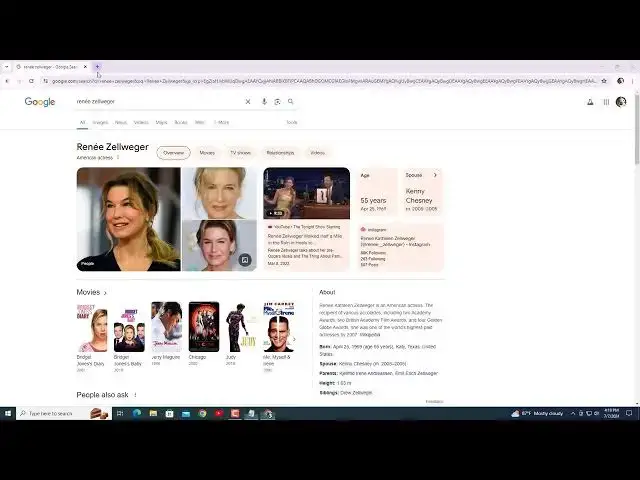Click the page vertical scrollbar thumb
This screenshot has width=640, height=480.
[637, 130]
